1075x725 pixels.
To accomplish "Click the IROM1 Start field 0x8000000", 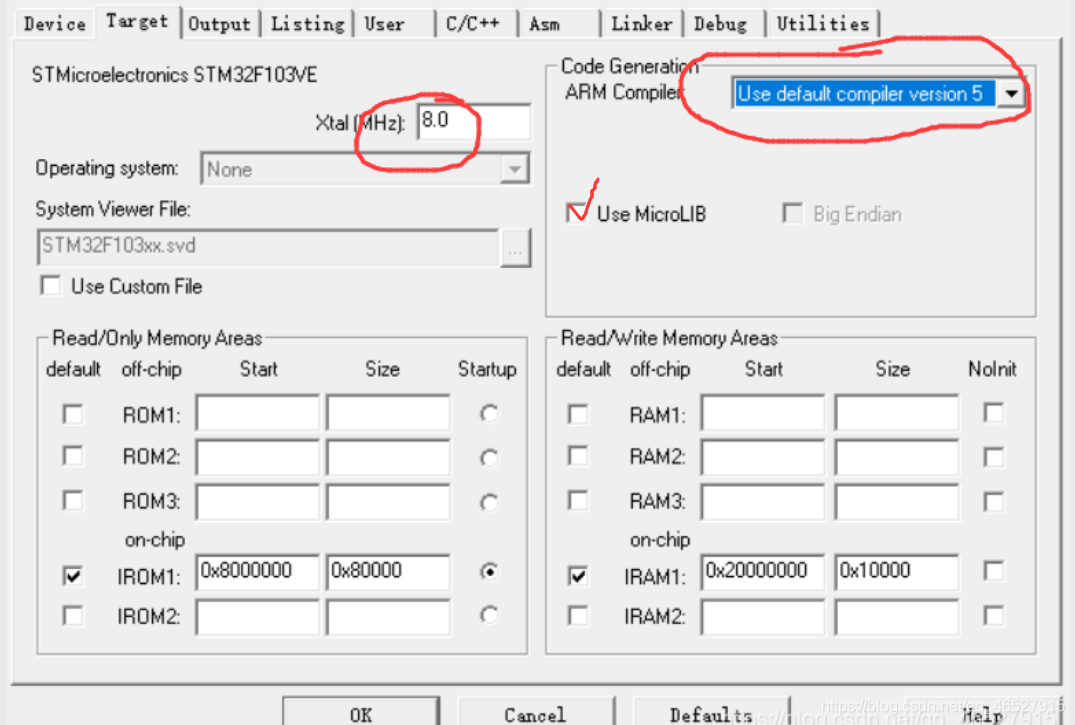I will click(257, 572).
